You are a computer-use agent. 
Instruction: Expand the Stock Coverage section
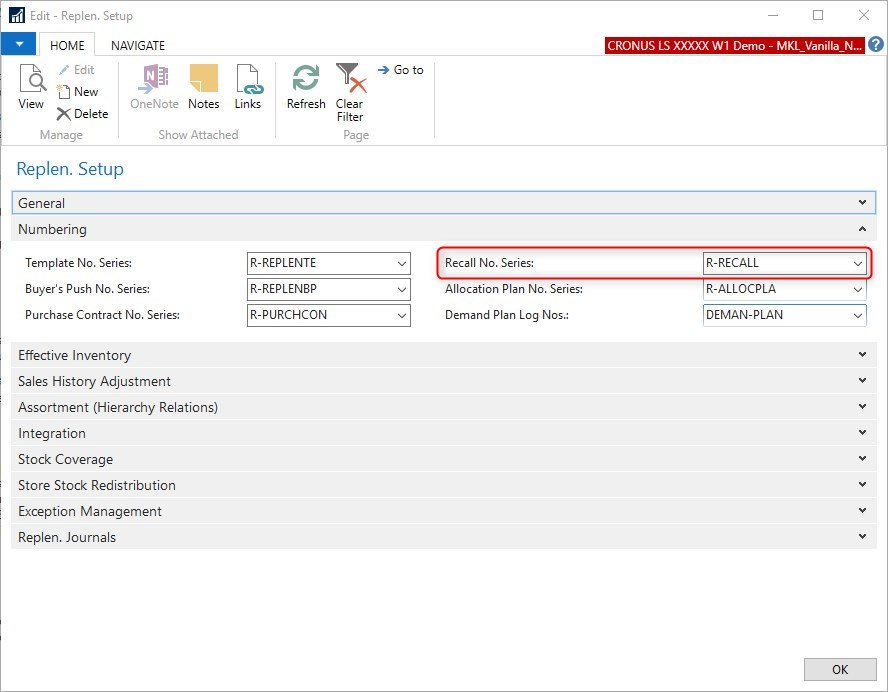click(862, 459)
